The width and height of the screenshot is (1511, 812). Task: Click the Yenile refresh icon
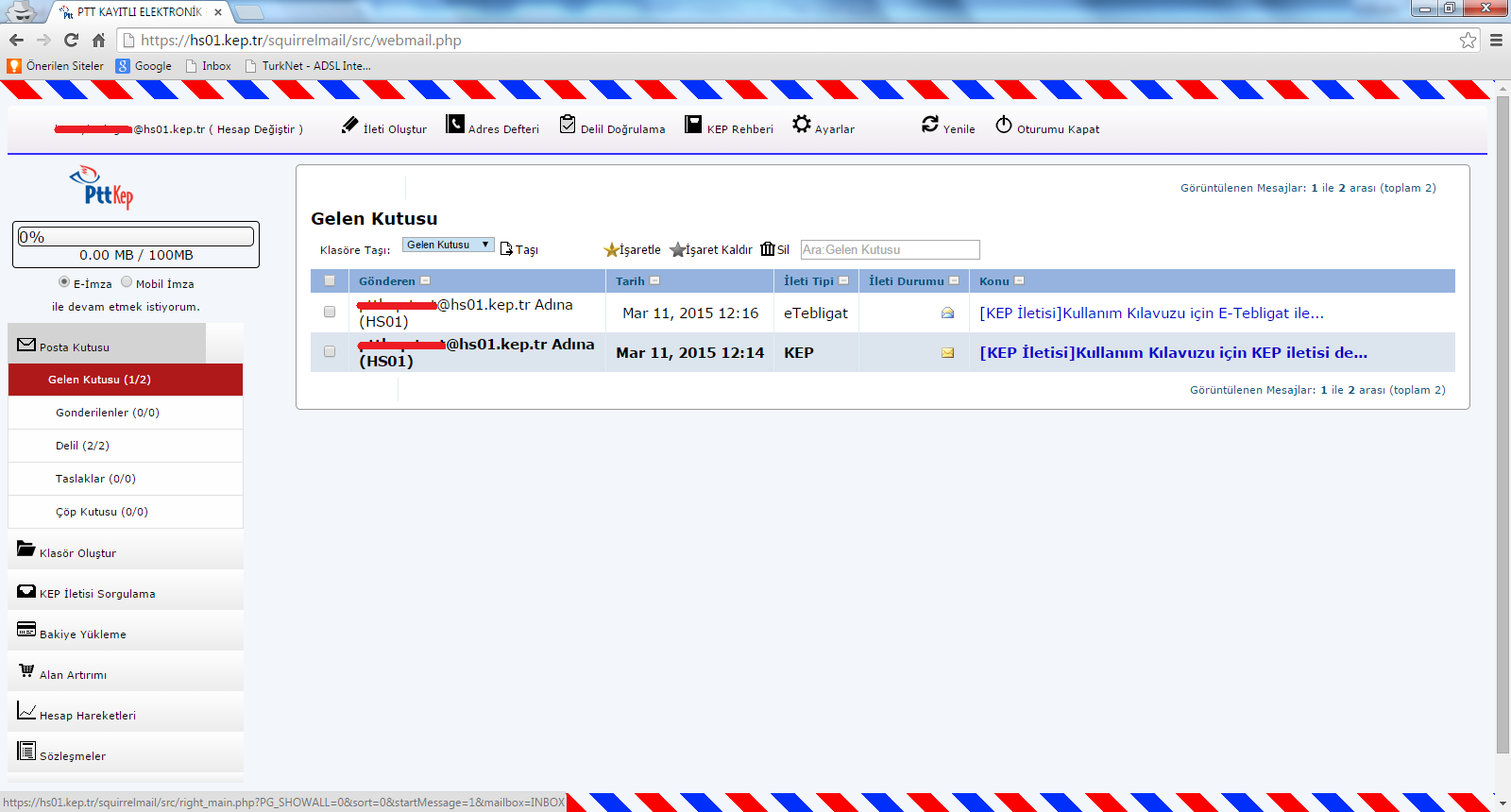coord(930,124)
